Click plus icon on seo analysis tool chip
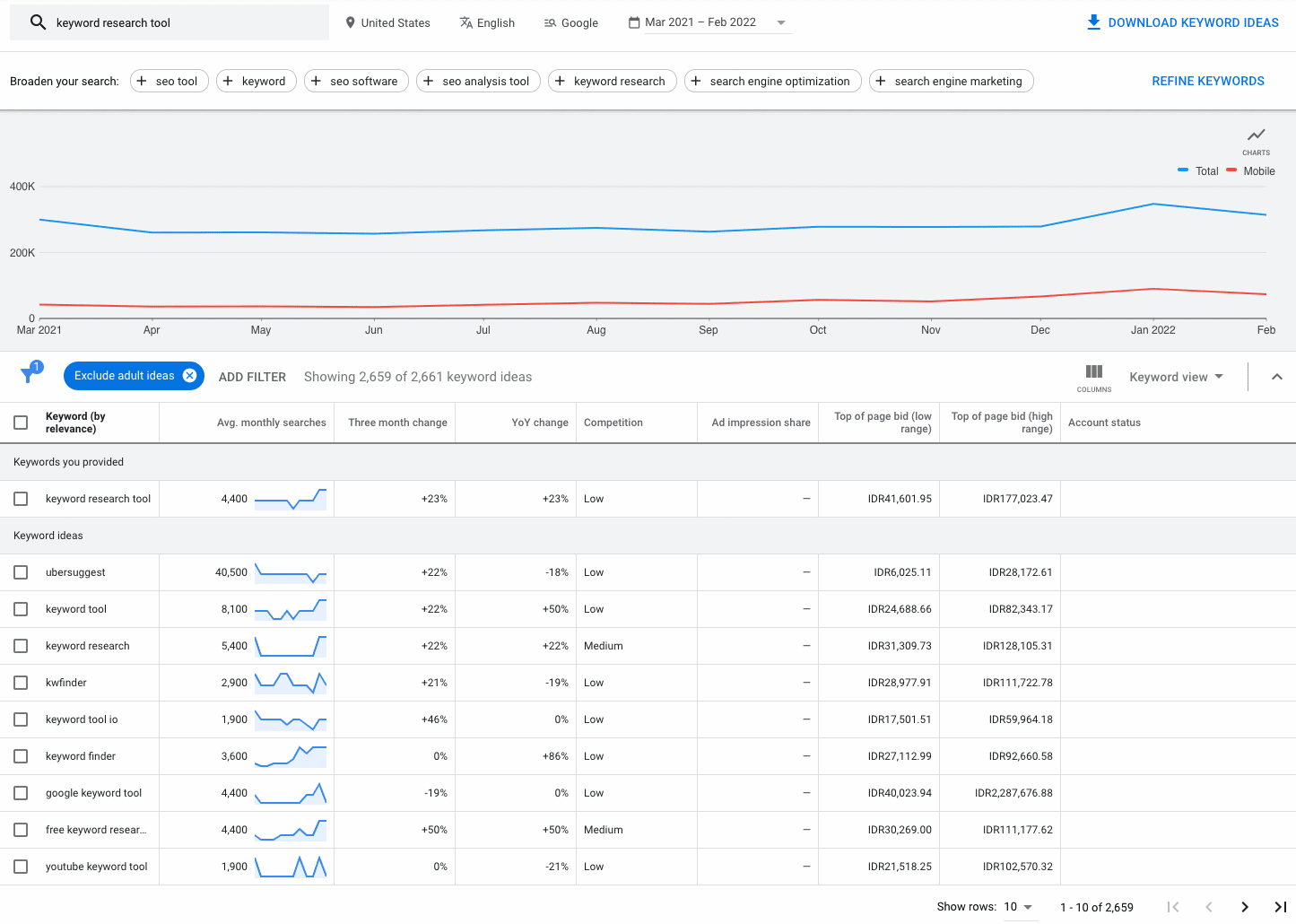Screen dimensions: 1296x924 tap(429, 81)
